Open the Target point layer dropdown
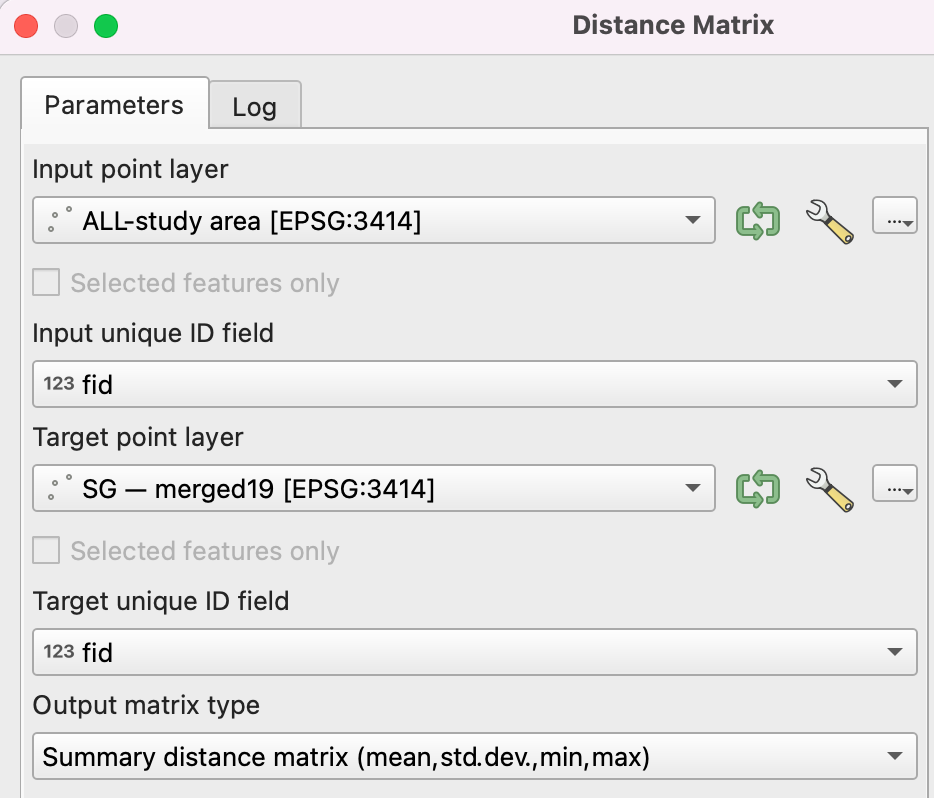934x798 pixels. (x=692, y=489)
